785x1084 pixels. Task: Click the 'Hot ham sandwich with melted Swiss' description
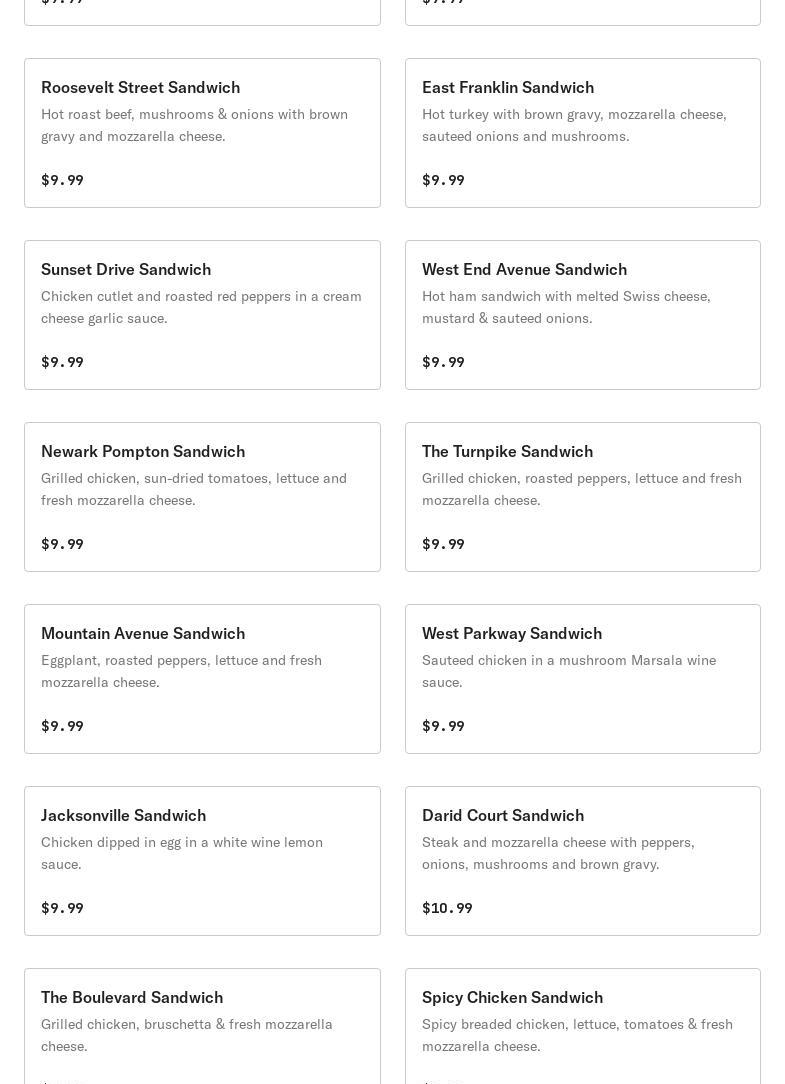pos(566,307)
